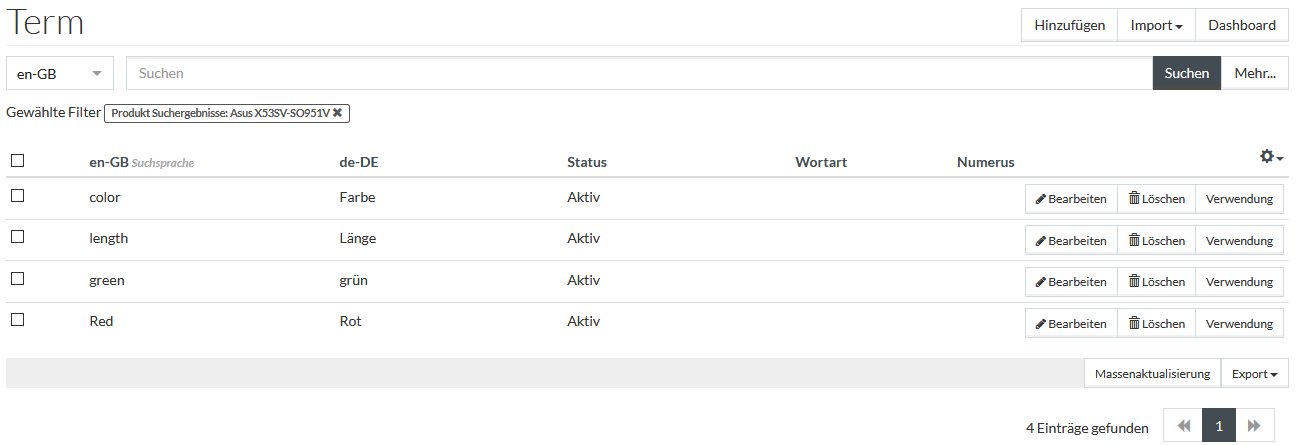Expand the Import dropdown menu

coord(1157,25)
